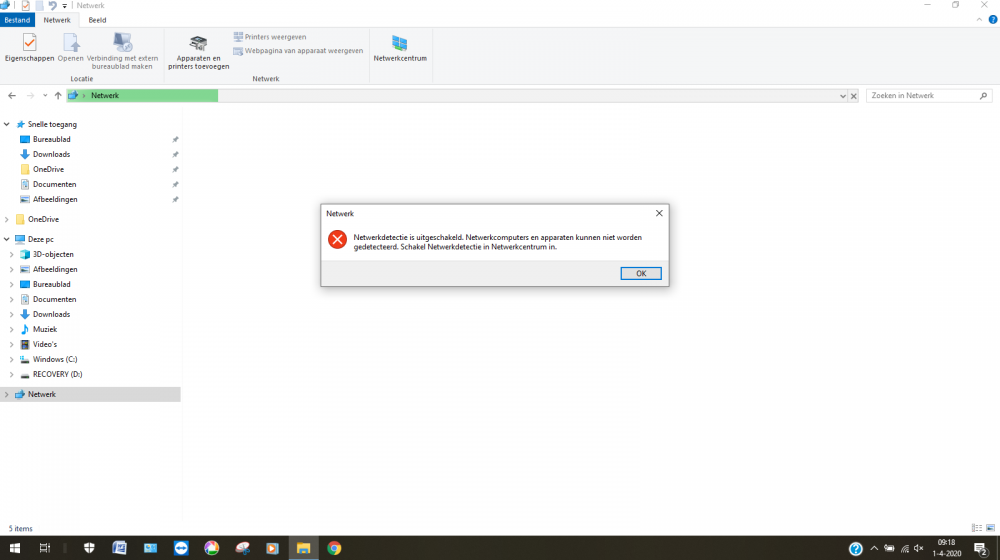The height and width of the screenshot is (560, 1000).
Task: Open the Windows Start menu
Action: pyautogui.click(x=15, y=548)
